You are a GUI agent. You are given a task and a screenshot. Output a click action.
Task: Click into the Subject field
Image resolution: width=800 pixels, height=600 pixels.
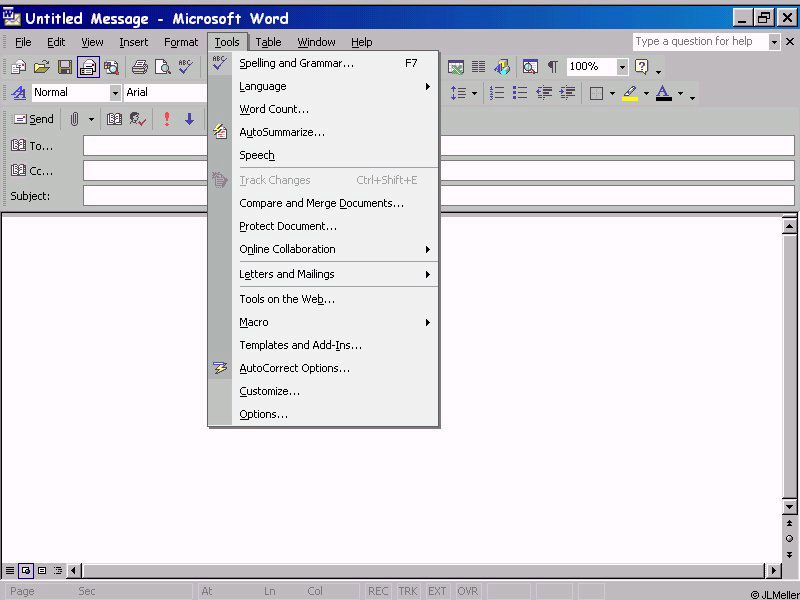438,196
